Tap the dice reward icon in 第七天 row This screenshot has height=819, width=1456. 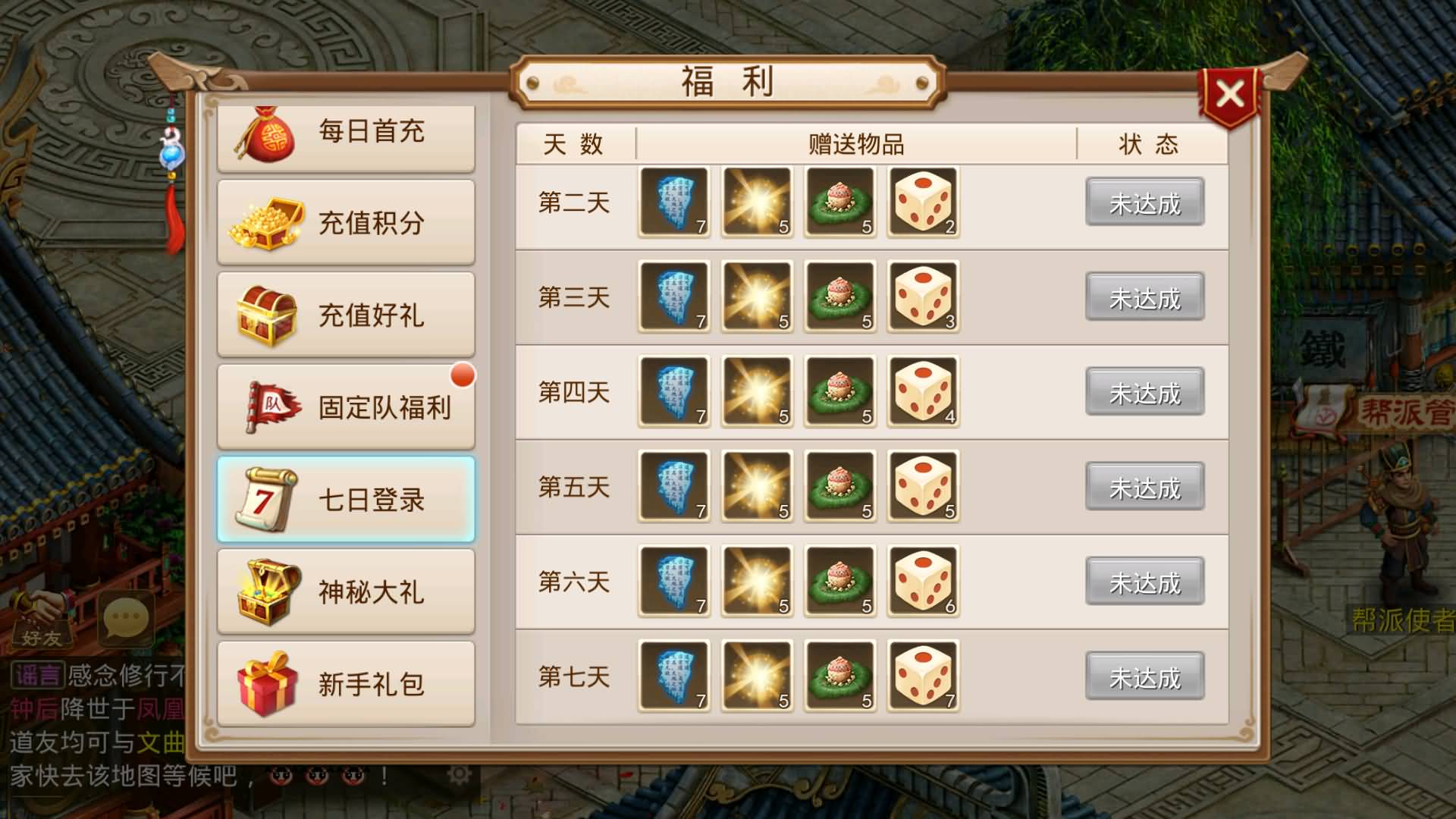click(x=924, y=676)
